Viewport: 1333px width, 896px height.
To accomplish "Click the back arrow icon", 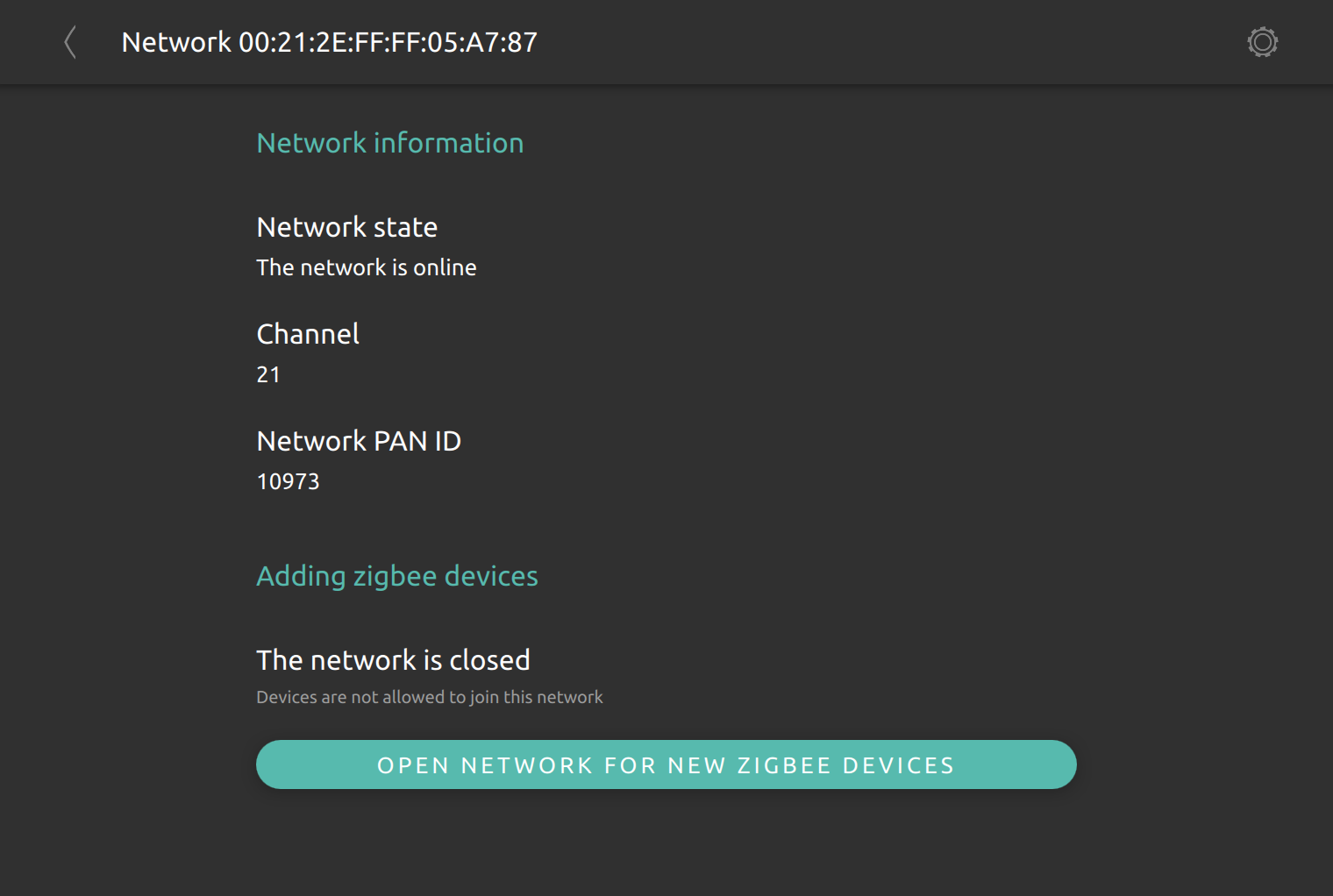I will click(x=70, y=42).
